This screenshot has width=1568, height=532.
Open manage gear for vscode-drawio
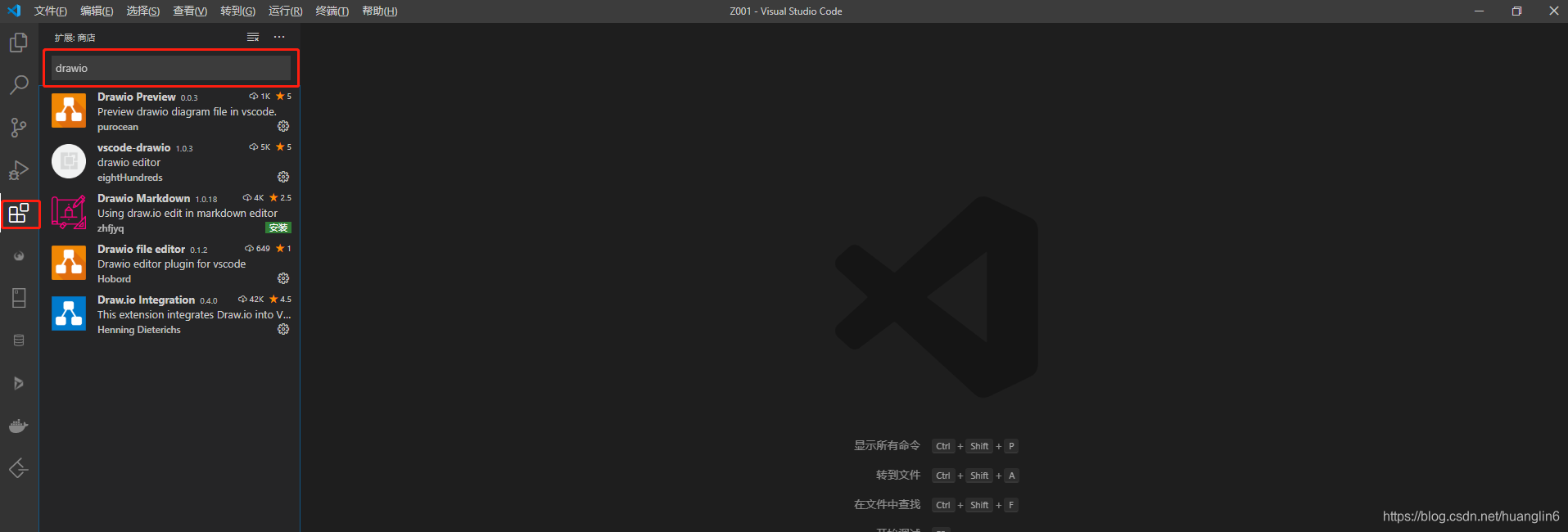click(283, 177)
